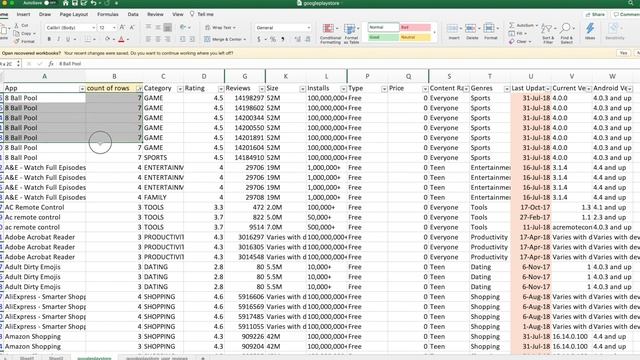This screenshot has height=360, width=640.
Task: Open the App column filter arrow
Action: (82, 89)
